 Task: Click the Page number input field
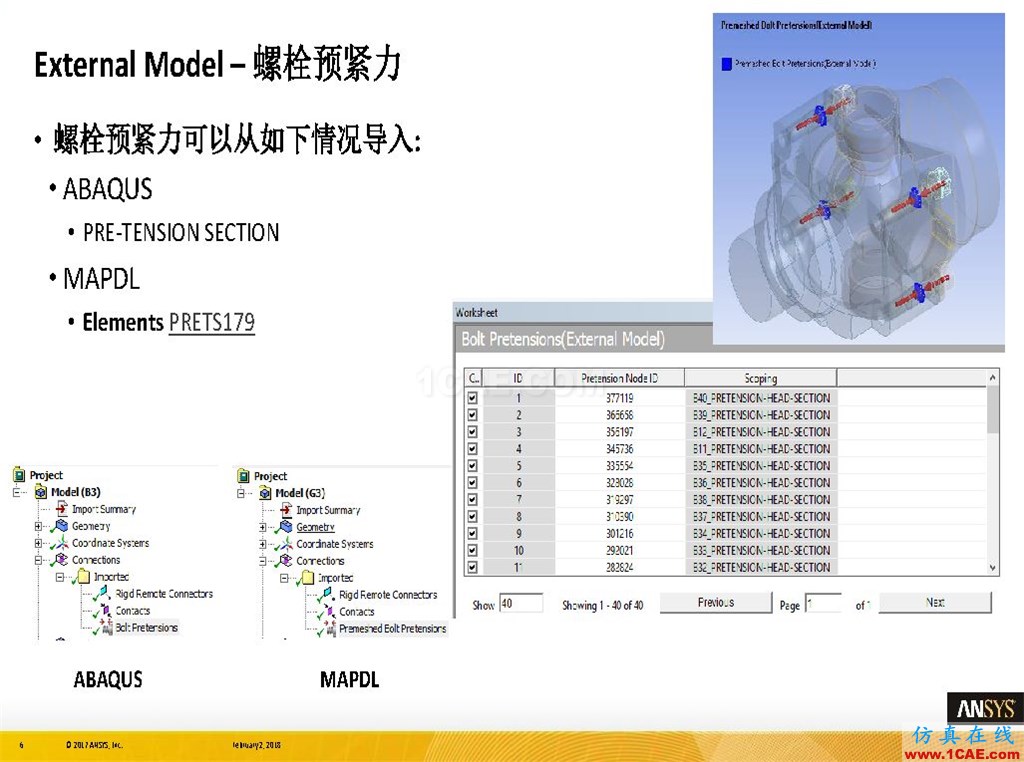pyautogui.click(x=824, y=603)
